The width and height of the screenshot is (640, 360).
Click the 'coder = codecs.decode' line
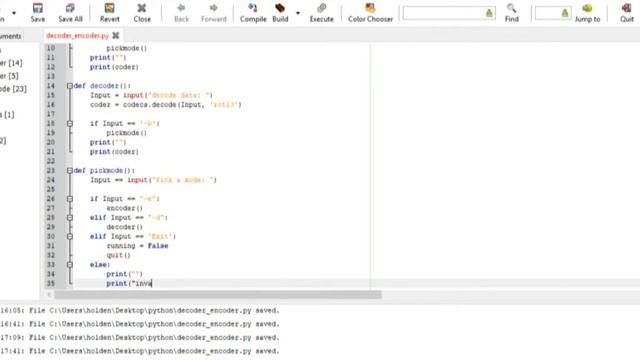[x=166, y=104]
